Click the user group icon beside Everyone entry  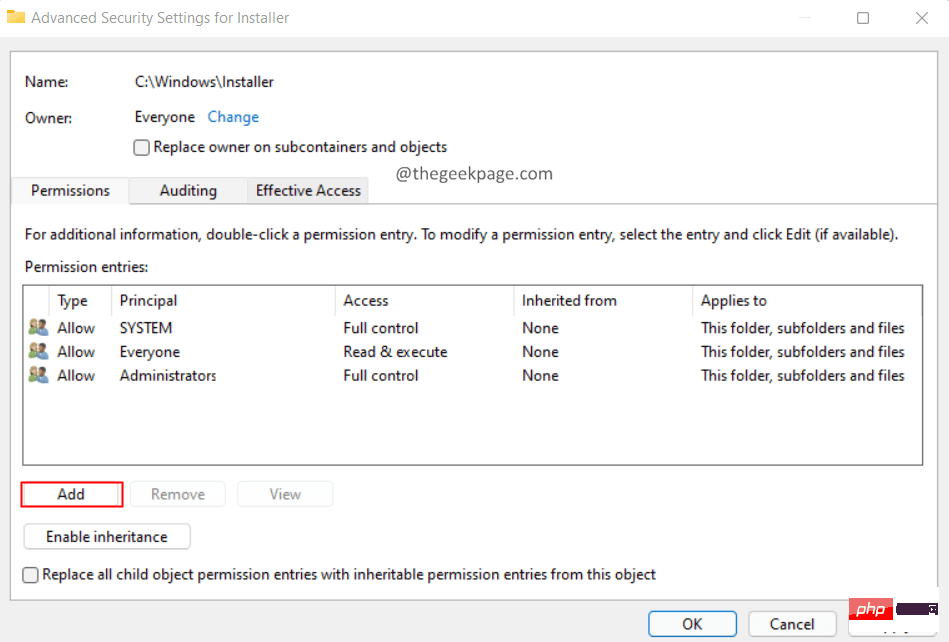point(38,352)
